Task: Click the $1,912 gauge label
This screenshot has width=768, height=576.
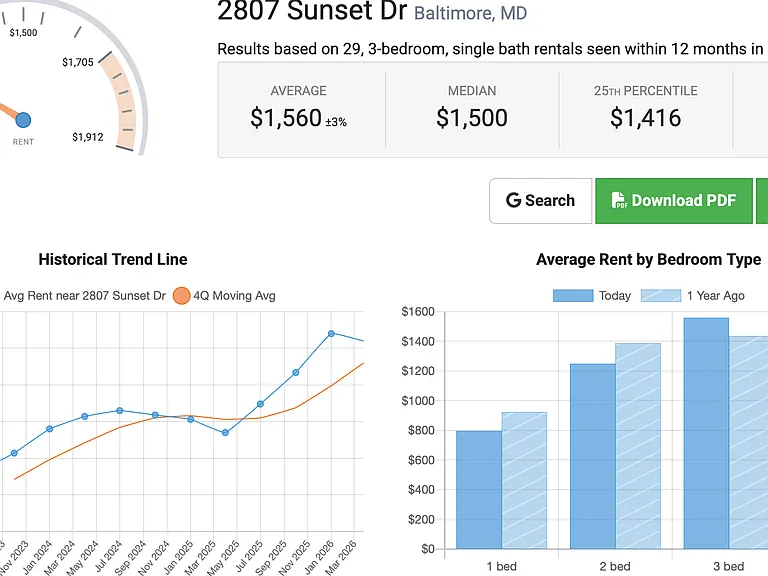Action: [x=88, y=137]
